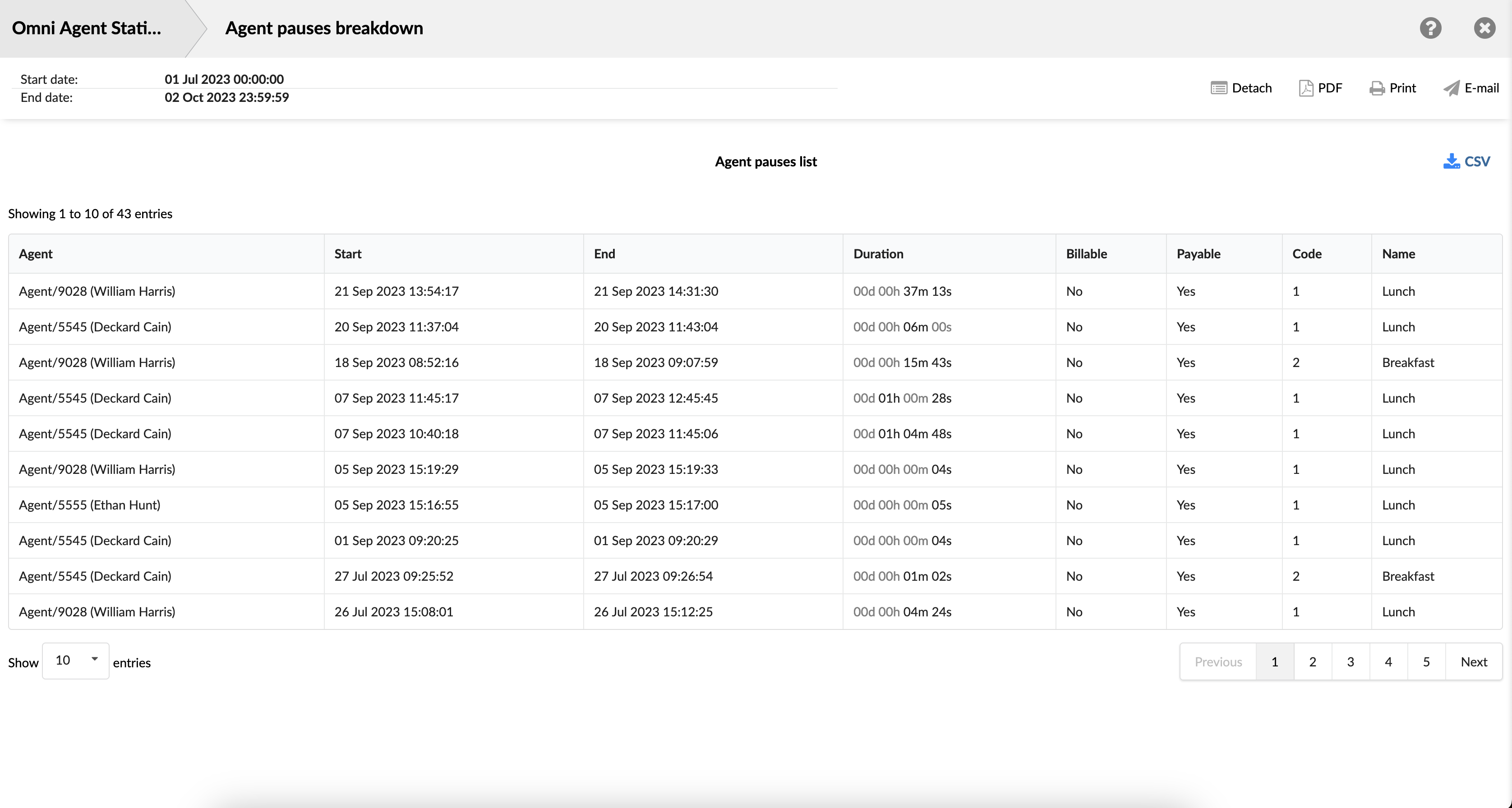Open the help question mark icon
This screenshot has width=1512, height=808.
(x=1430, y=28)
